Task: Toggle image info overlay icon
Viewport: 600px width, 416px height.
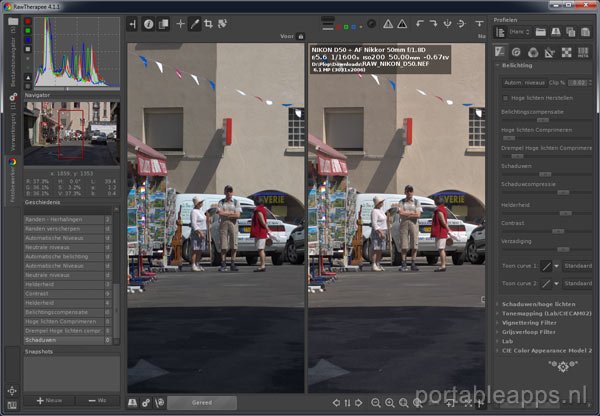Action: pyautogui.click(x=148, y=24)
